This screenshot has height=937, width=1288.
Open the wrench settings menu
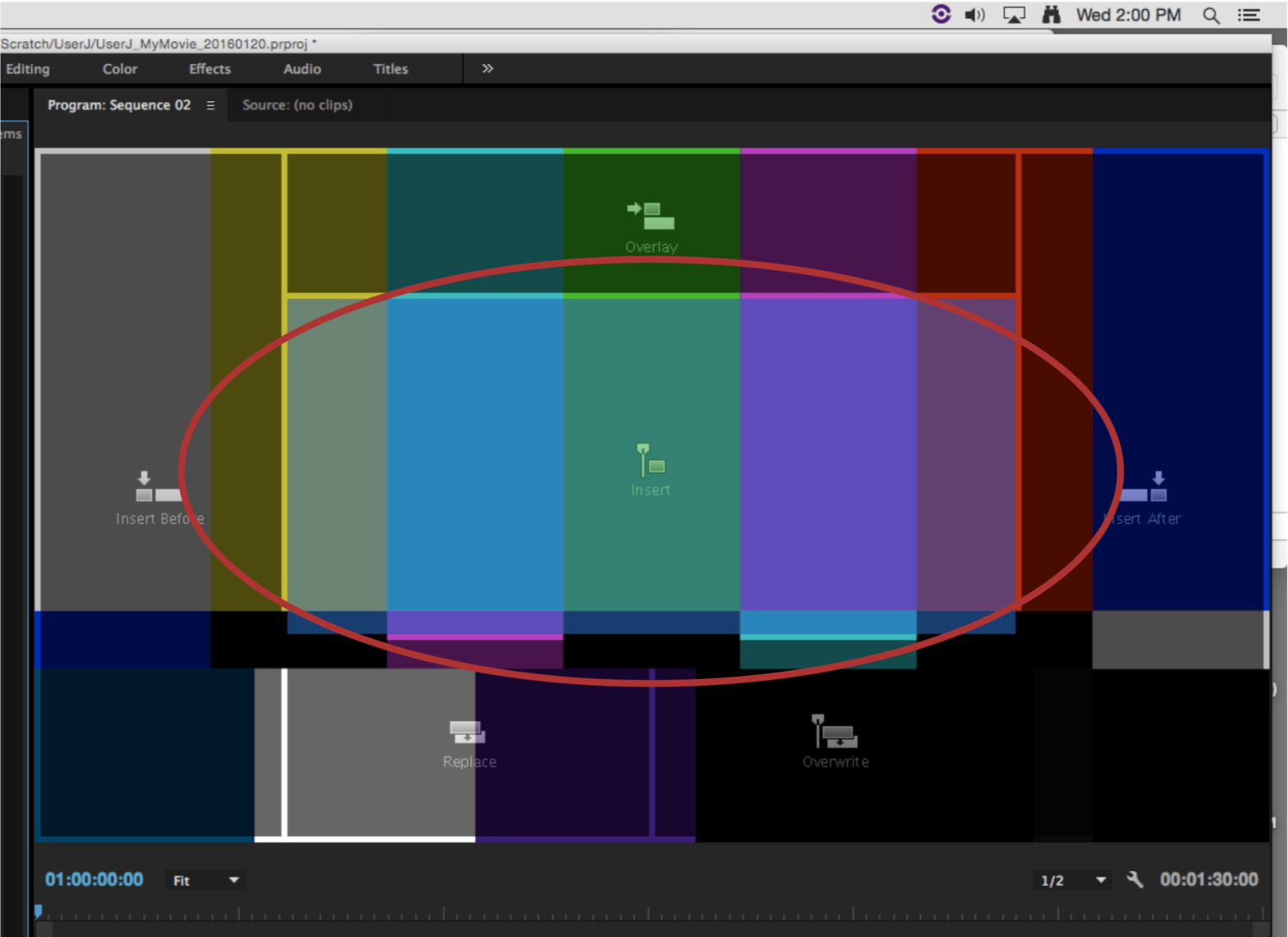[x=1134, y=880]
